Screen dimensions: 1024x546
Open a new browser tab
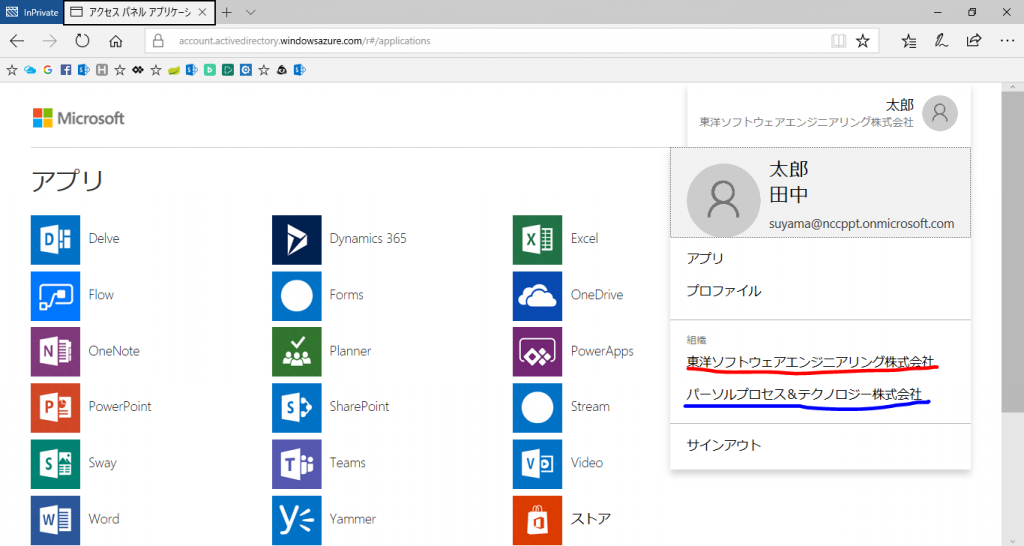coord(227,12)
